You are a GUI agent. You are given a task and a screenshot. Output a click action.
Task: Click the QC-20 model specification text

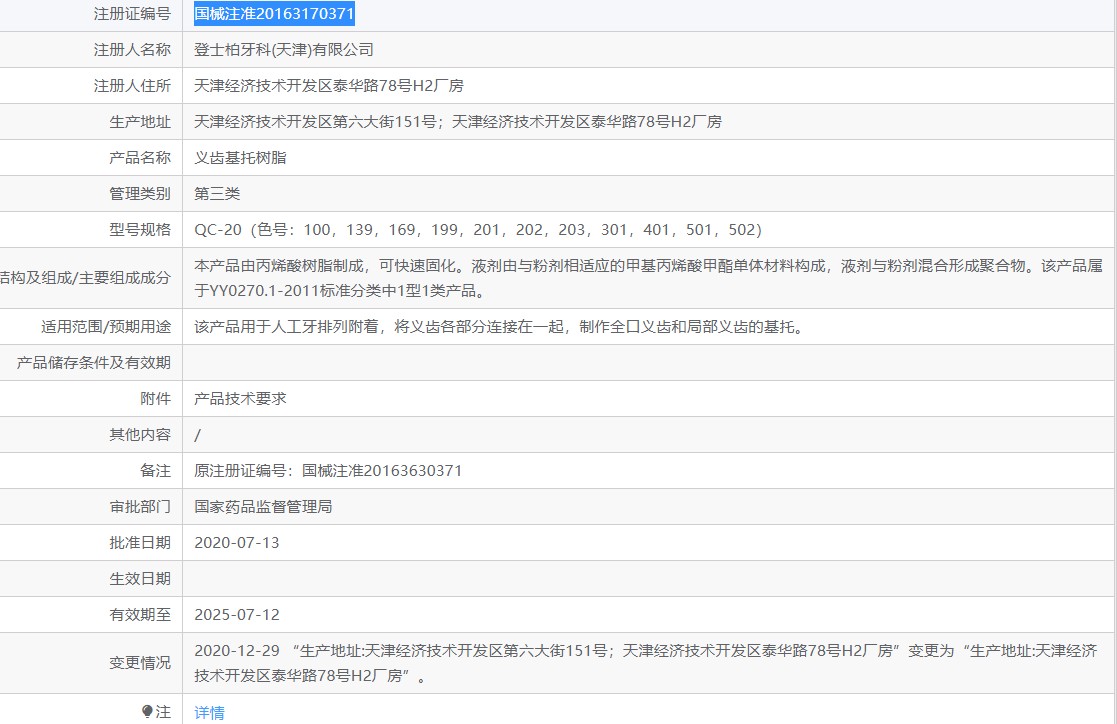click(478, 229)
